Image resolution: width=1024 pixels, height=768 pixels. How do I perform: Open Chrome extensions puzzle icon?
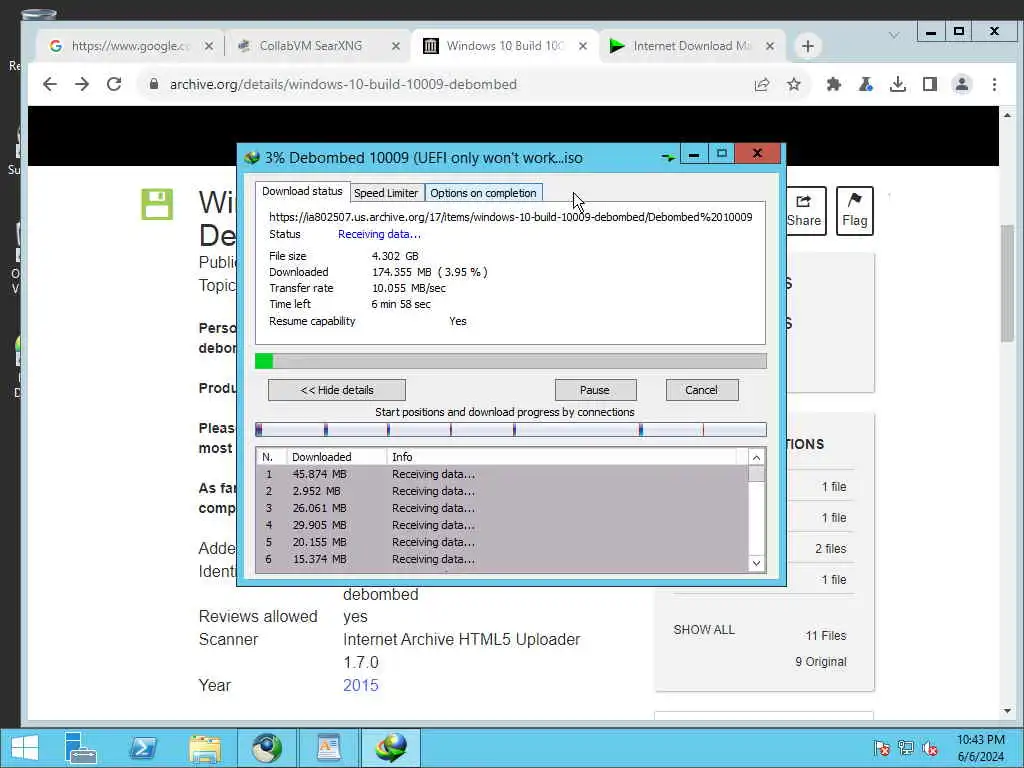[x=833, y=84]
